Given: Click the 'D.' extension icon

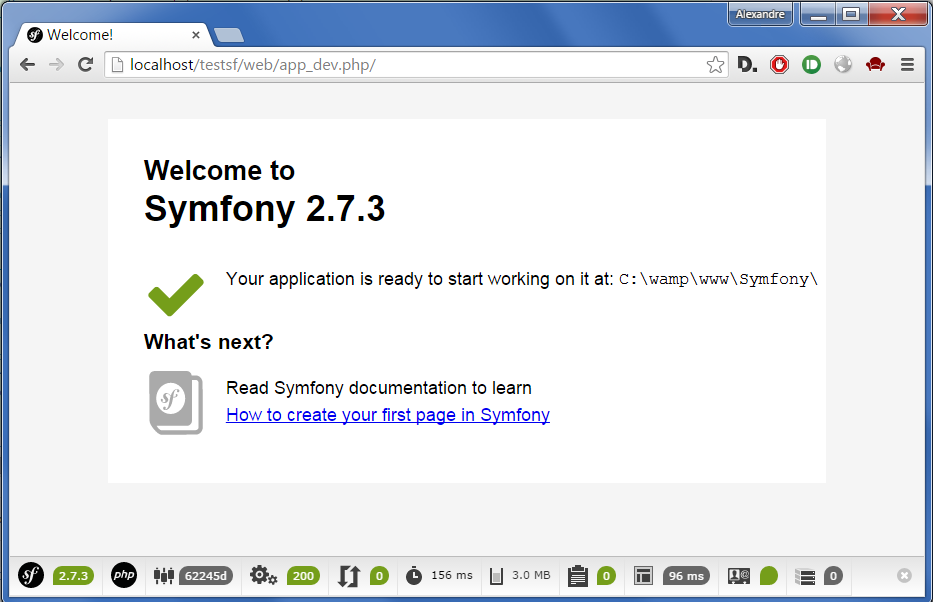Looking at the screenshot, I should point(747,64).
